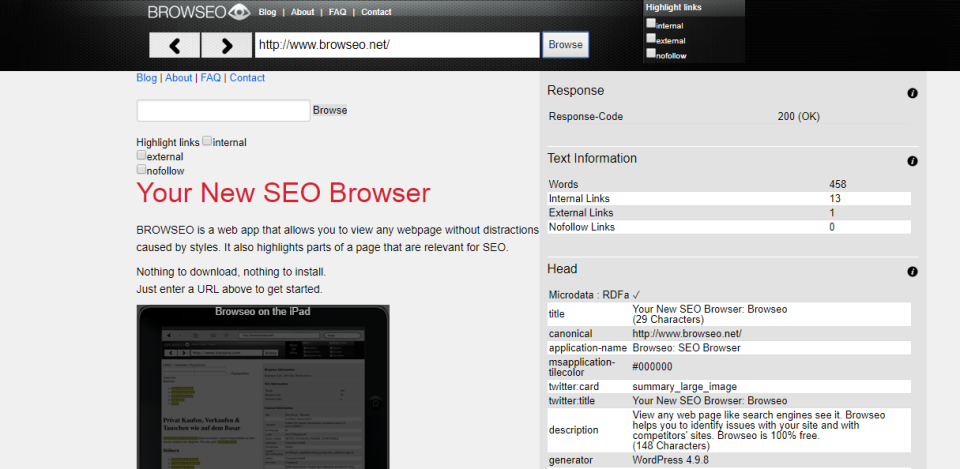Follow the blue FAQ link in page
Screen dimensions: 960x469
click(211, 78)
